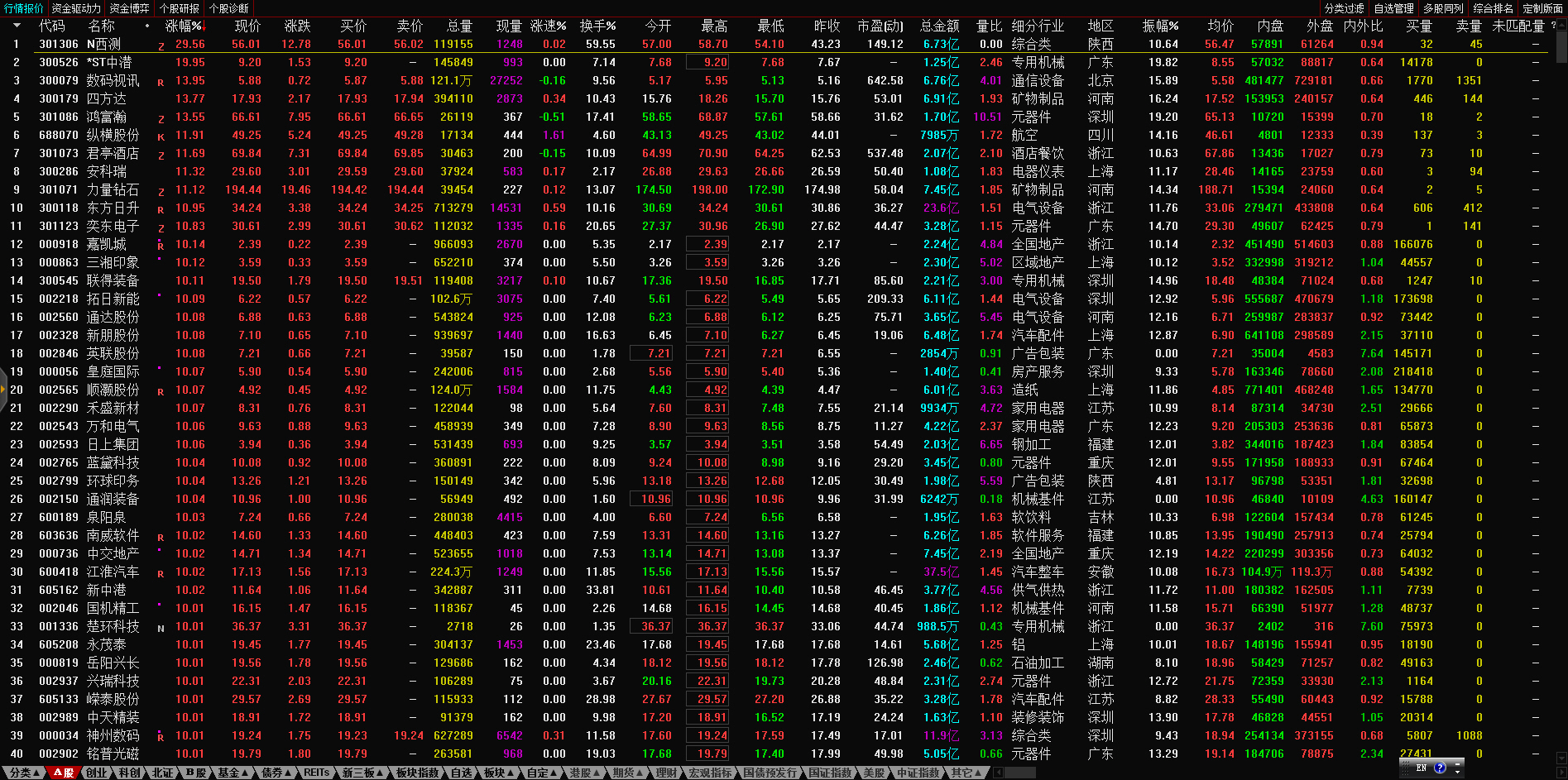
Task: Click the IME help question mark icon
Action: coord(1440,768)
